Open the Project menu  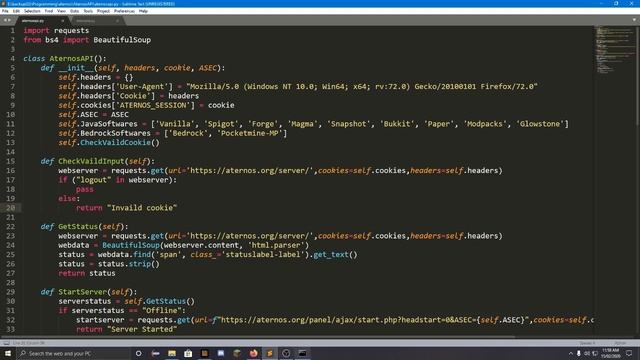(103, 11)
